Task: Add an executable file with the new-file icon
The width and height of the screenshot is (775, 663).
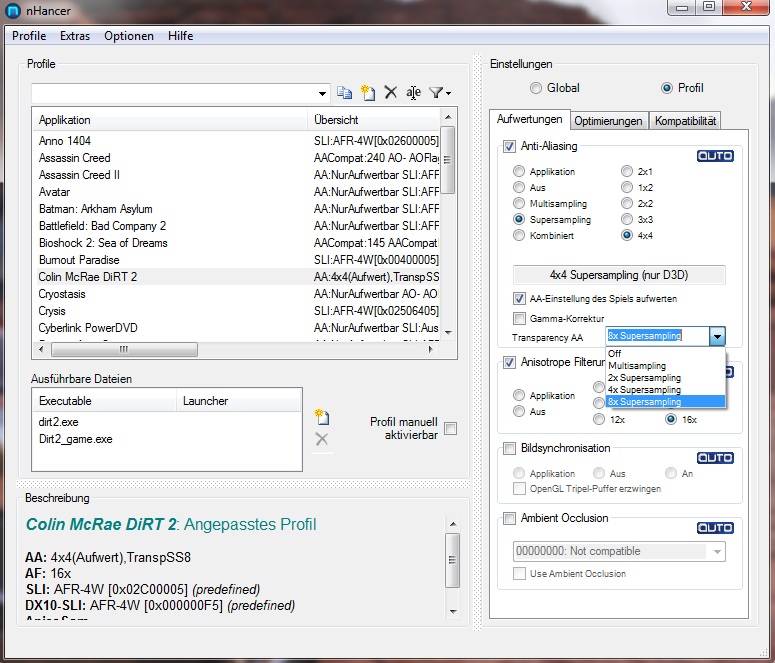Action: [x=322, y=417]
